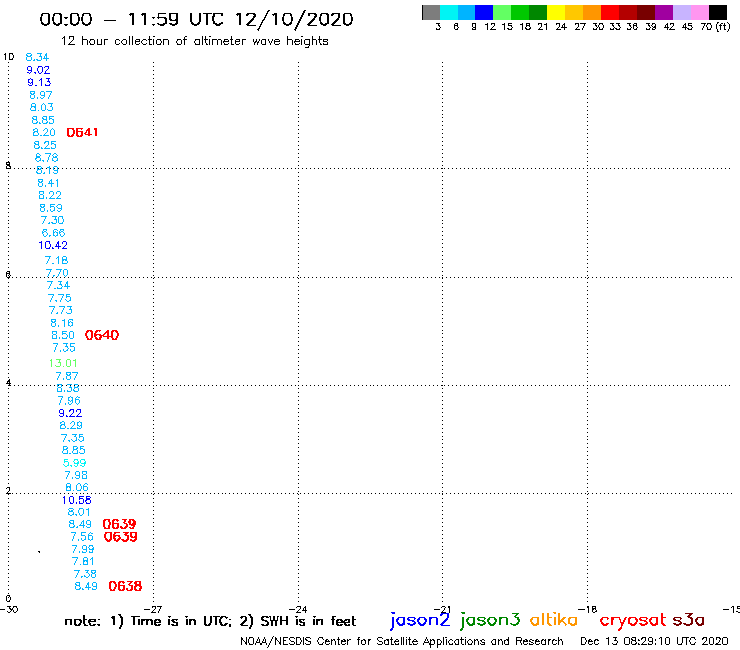Click the -18 longitude axis label
Screen dimensions: 740x650
pyautogui.click(x=588, y=610)
